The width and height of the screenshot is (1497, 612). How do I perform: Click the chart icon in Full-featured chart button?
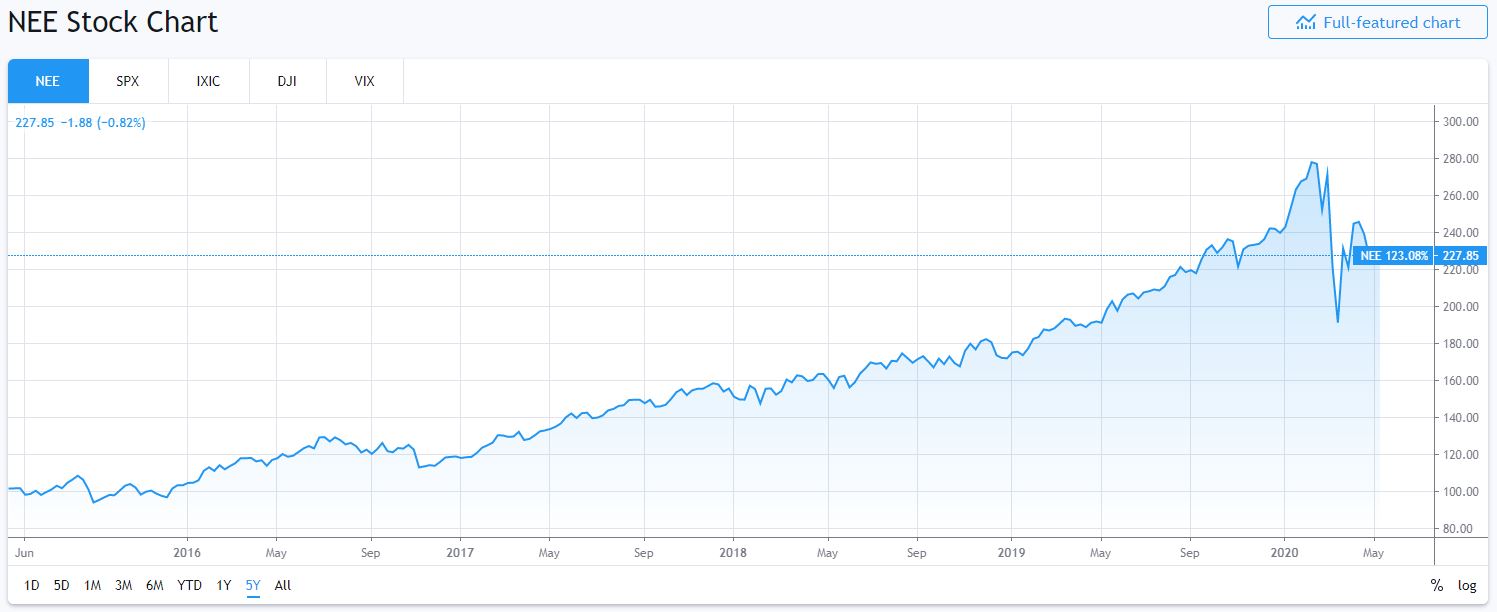[1305, 22]
